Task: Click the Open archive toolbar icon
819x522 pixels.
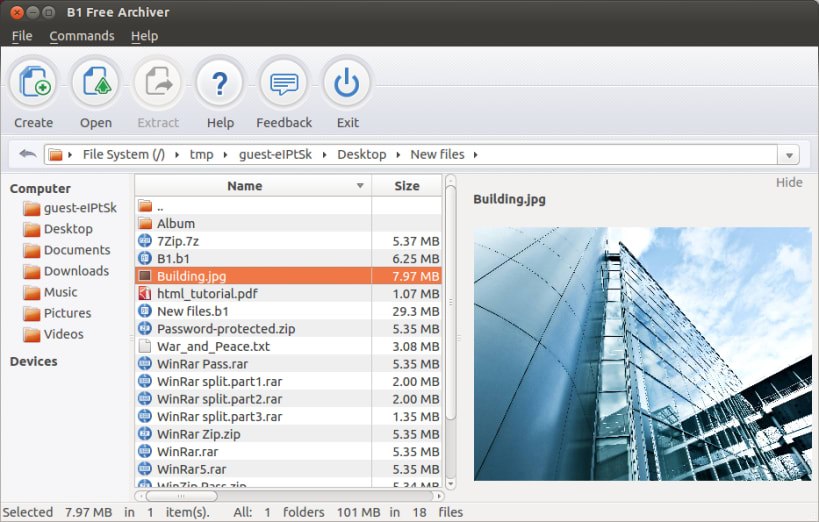Action: [x=96, y=84]
